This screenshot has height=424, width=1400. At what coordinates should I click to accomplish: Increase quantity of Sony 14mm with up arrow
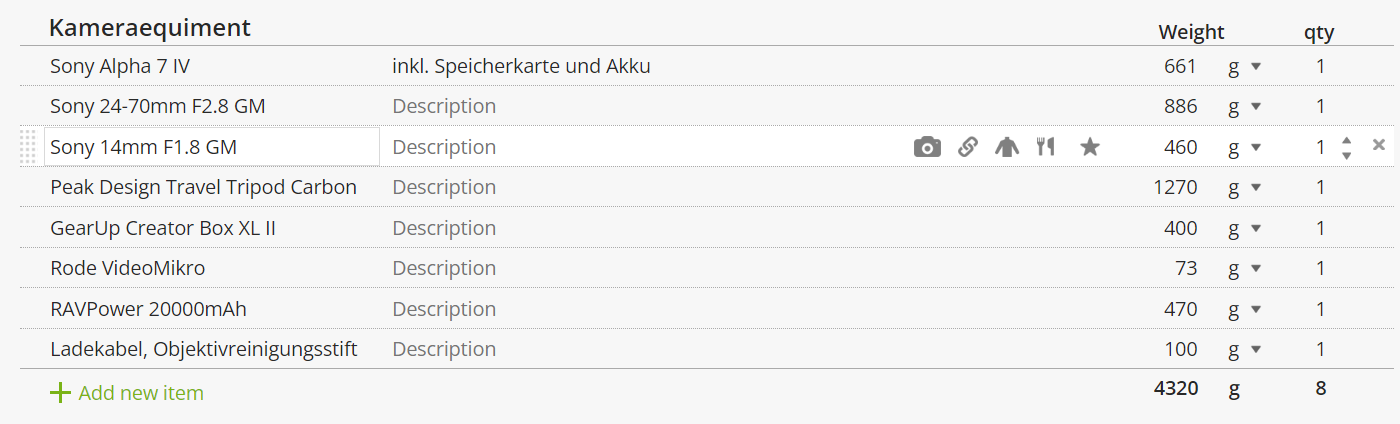coord(1347,140)
